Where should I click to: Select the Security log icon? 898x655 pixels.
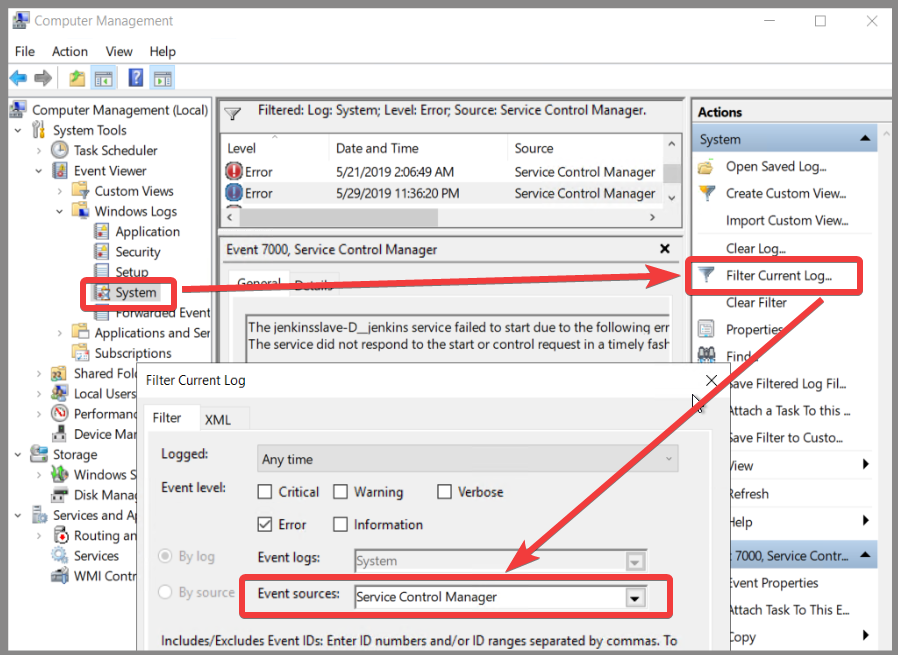click(x=102, y=252)
